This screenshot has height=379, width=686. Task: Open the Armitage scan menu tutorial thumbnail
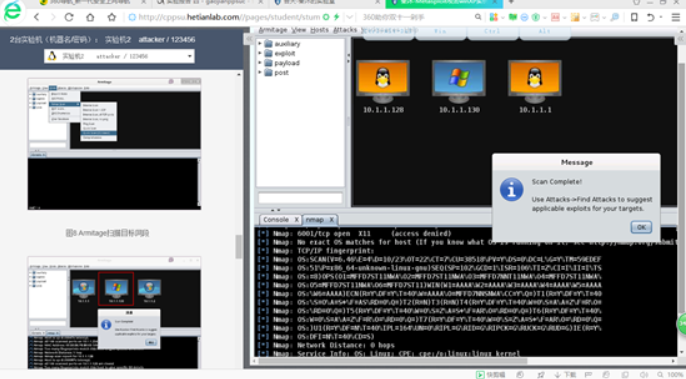(x=114, y=144)
